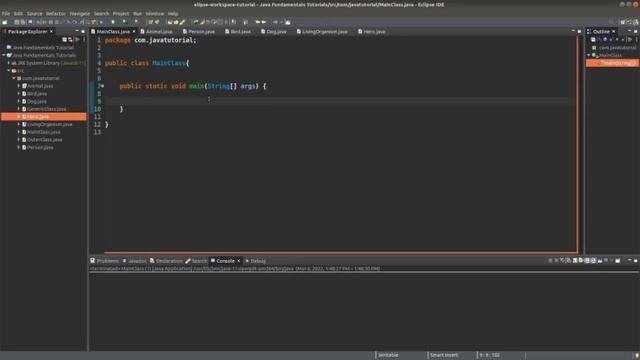Select MainClass.java in Package Explorer
Screen dimensions: 640x360
pyautogui.click(x=44, y=132)
